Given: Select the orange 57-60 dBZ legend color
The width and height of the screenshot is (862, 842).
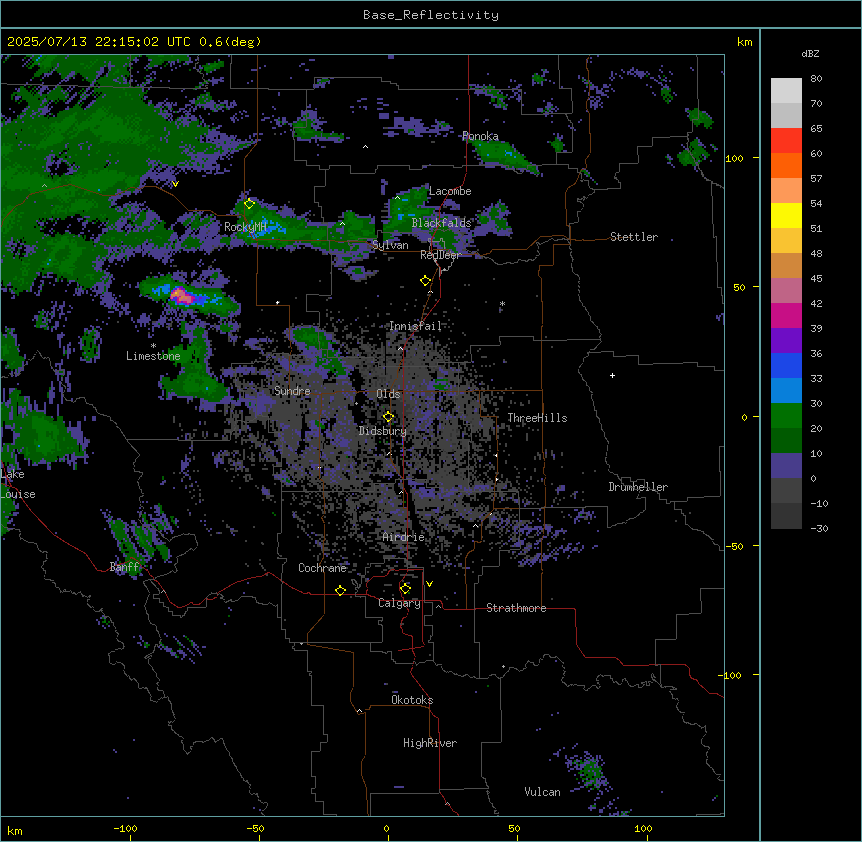Looking at the screenshot, I should pos(786,165).
